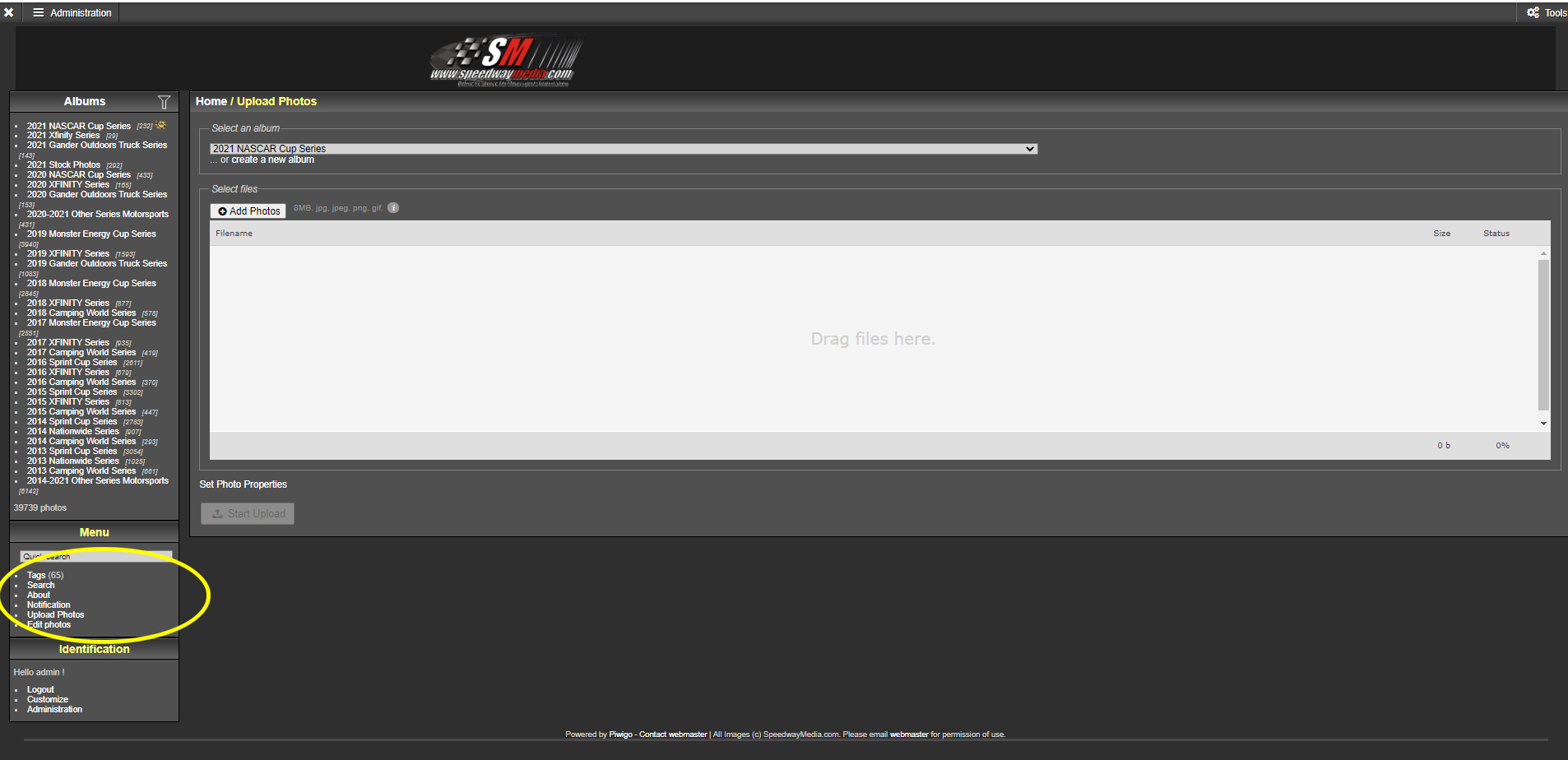Click the Add Photos button
1568x760 pixels.
(x=248, y=211)
